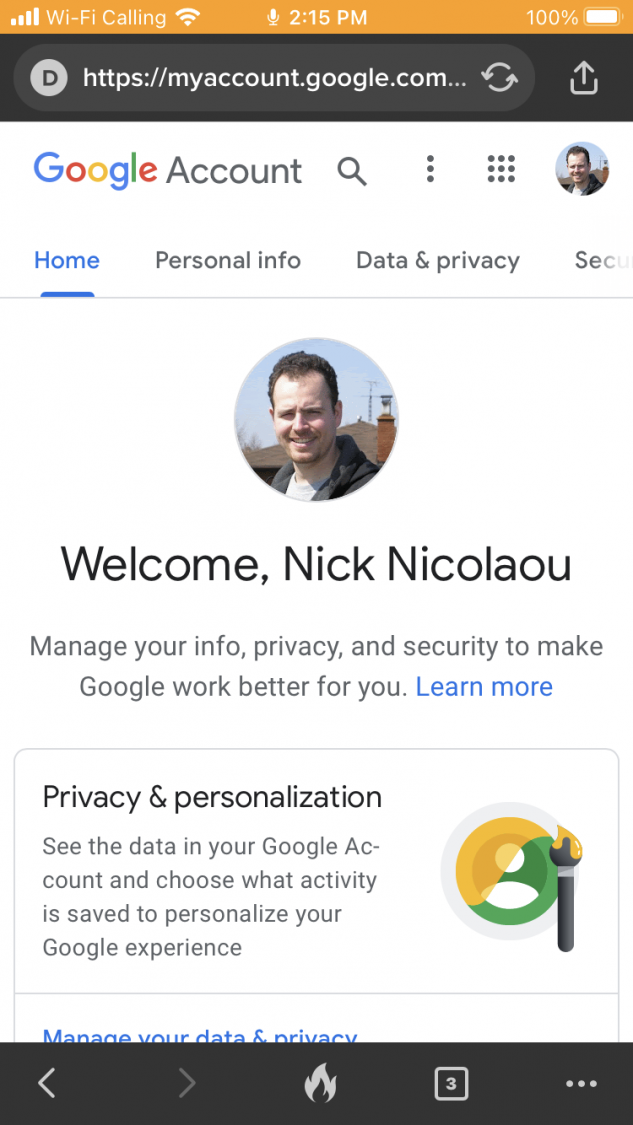Go back to the previous page
This screenshot has height=1125, width=633.
(46, 1083)
